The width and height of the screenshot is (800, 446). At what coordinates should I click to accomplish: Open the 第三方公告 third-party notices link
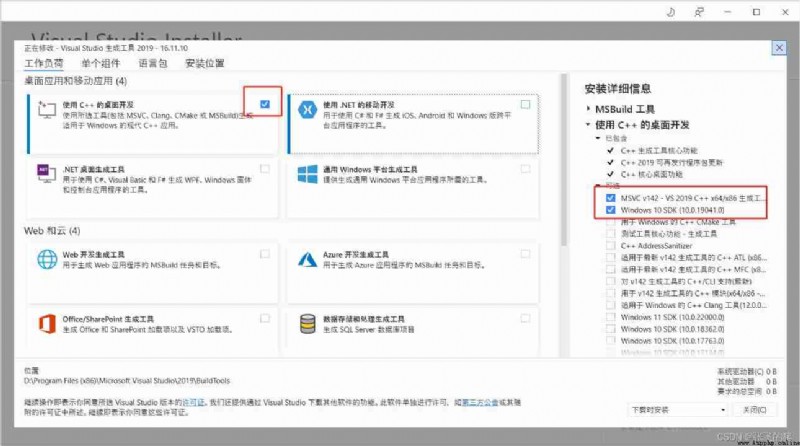(x=480, y=403)
